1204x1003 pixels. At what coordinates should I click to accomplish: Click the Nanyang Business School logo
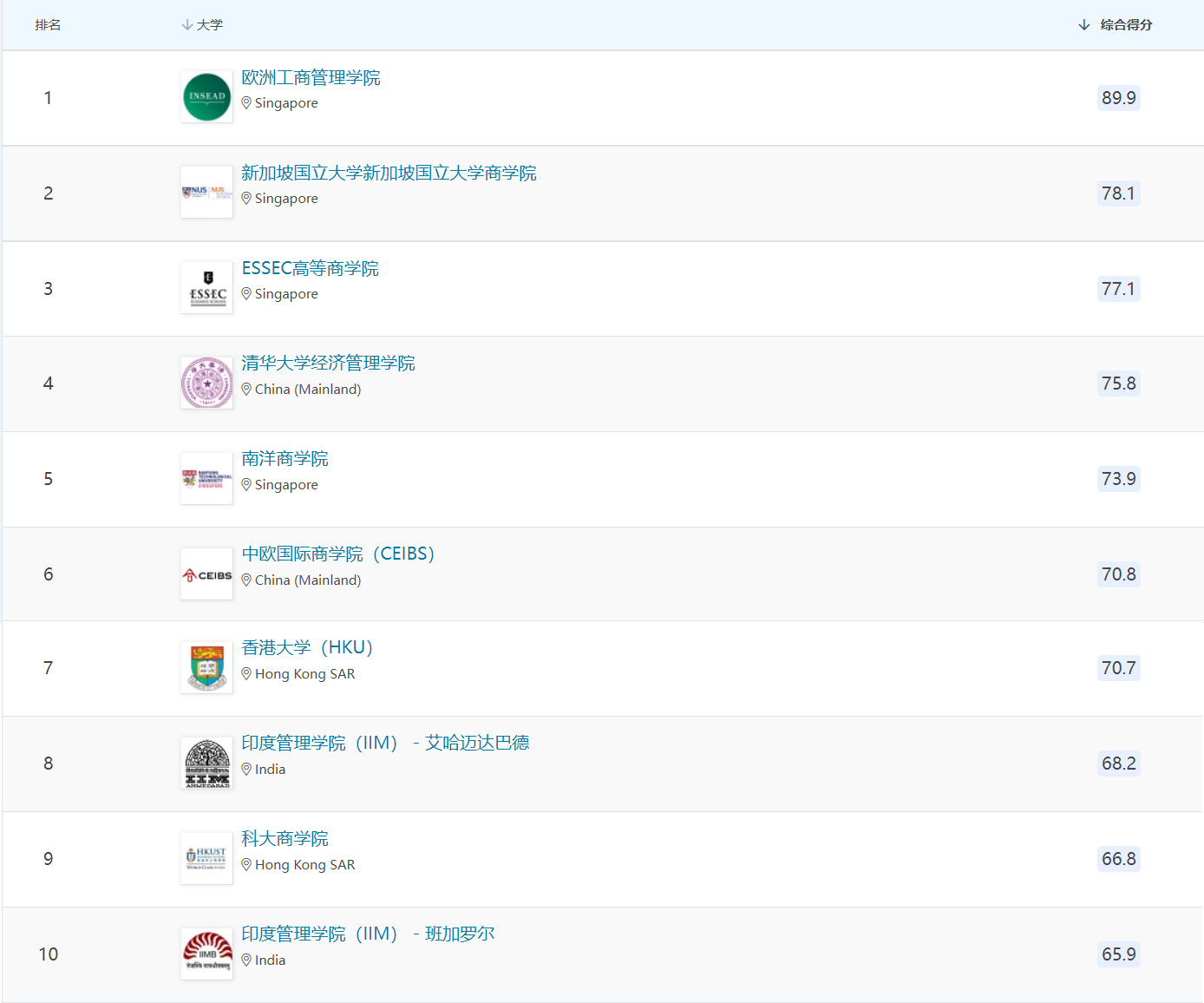pyautogui.click(x=207, y=478)
